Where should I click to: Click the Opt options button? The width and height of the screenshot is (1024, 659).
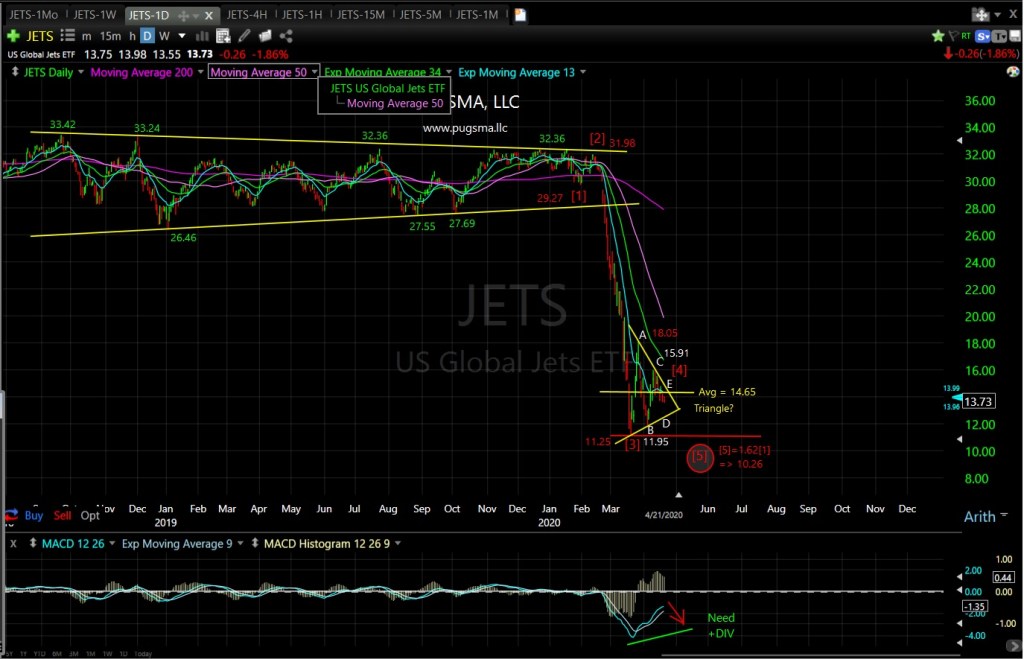(90, 515)
